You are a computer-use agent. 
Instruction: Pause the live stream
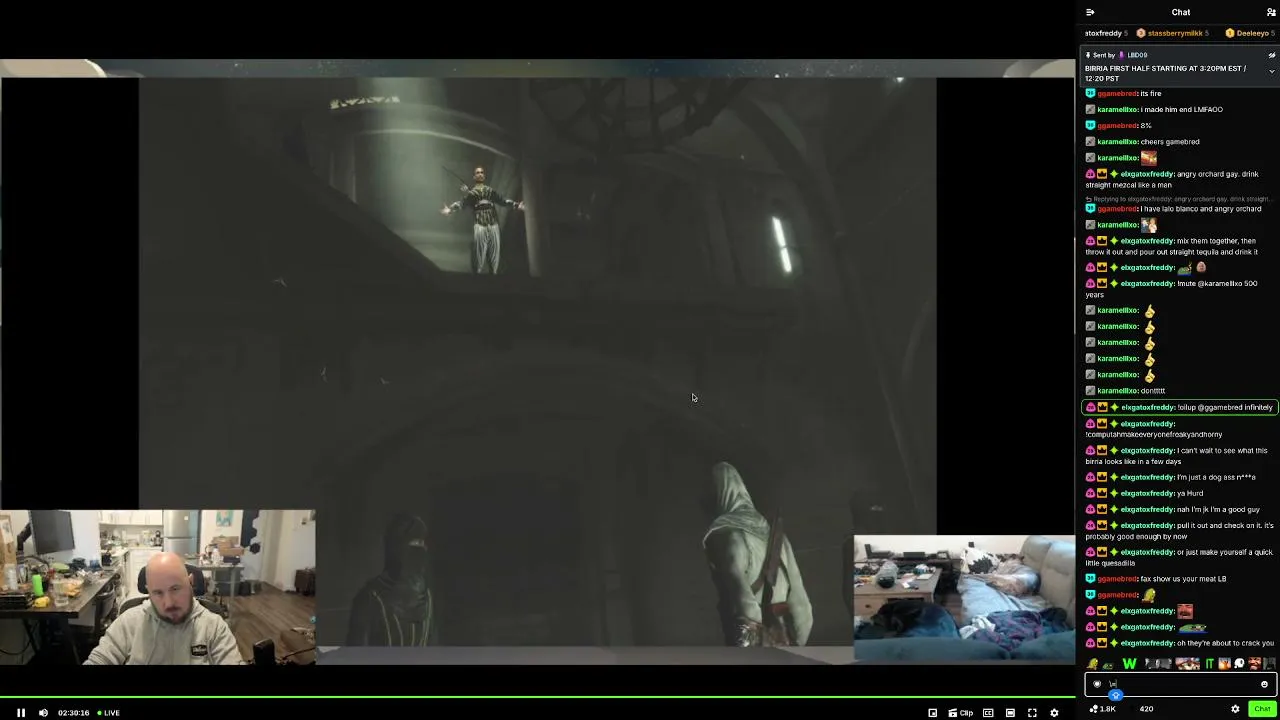coord(20,713)
